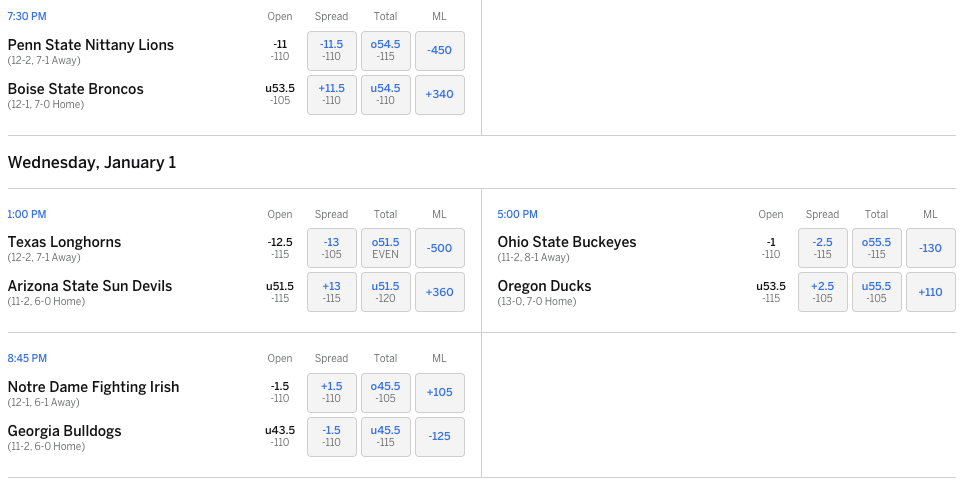The width and height of the screenshot is (967, 483).
Task: Pick Boise State +340 moneyline
Action: (440, 95)
